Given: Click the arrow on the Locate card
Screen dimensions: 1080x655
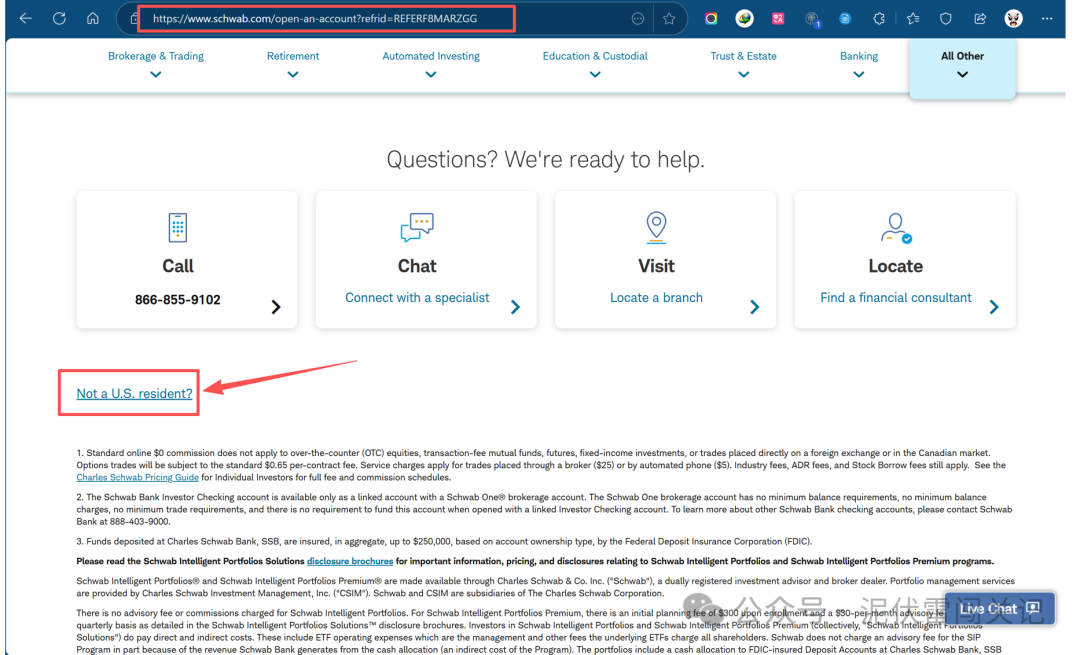Looking at the screenshot, I should click(994, 307).
